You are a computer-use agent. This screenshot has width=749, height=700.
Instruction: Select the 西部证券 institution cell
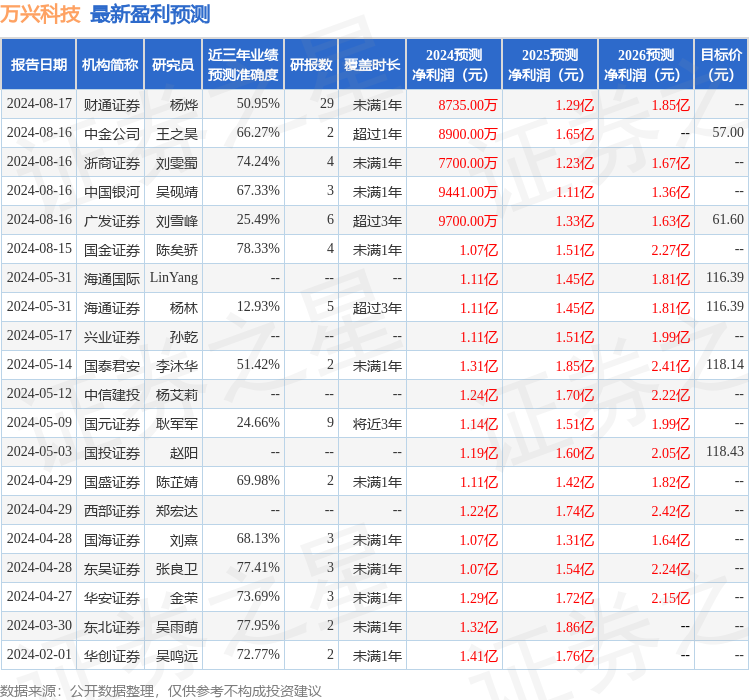point(112,511)
